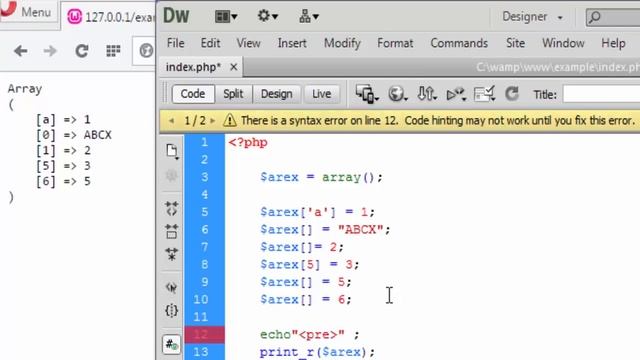
Task: Click the document Title input field
Action: pyautogui.click(x=601, y=94)
